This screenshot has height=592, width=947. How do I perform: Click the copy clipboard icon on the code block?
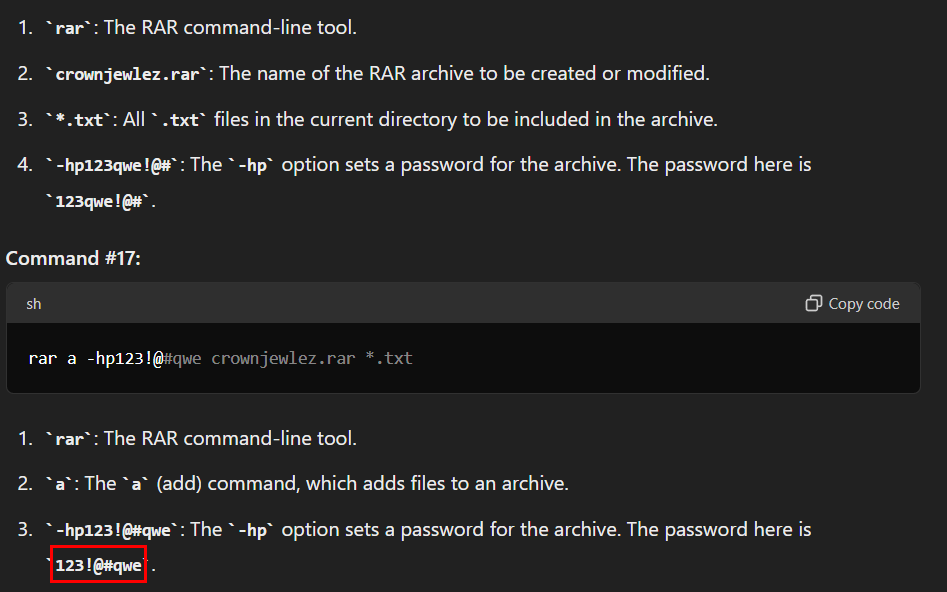812,303
